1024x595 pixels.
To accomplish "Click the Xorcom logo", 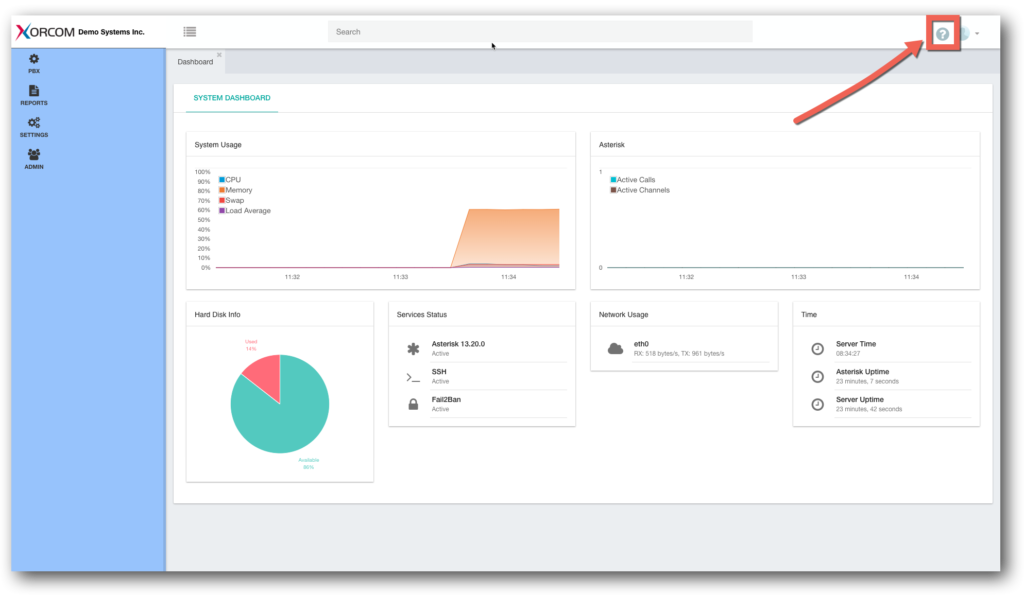I will point(45,31).
